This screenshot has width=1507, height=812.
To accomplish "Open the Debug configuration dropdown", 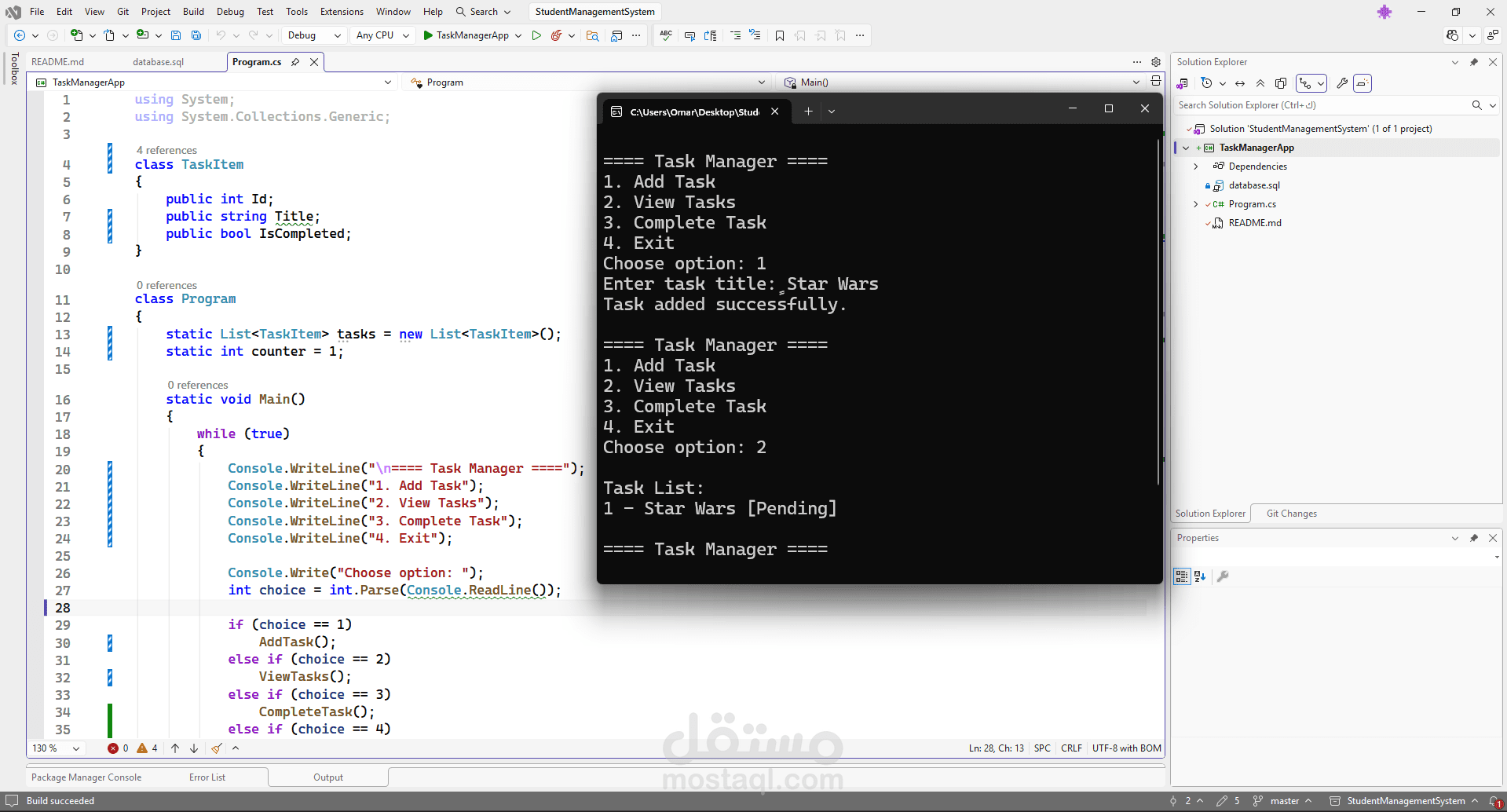I will [313, 35].
